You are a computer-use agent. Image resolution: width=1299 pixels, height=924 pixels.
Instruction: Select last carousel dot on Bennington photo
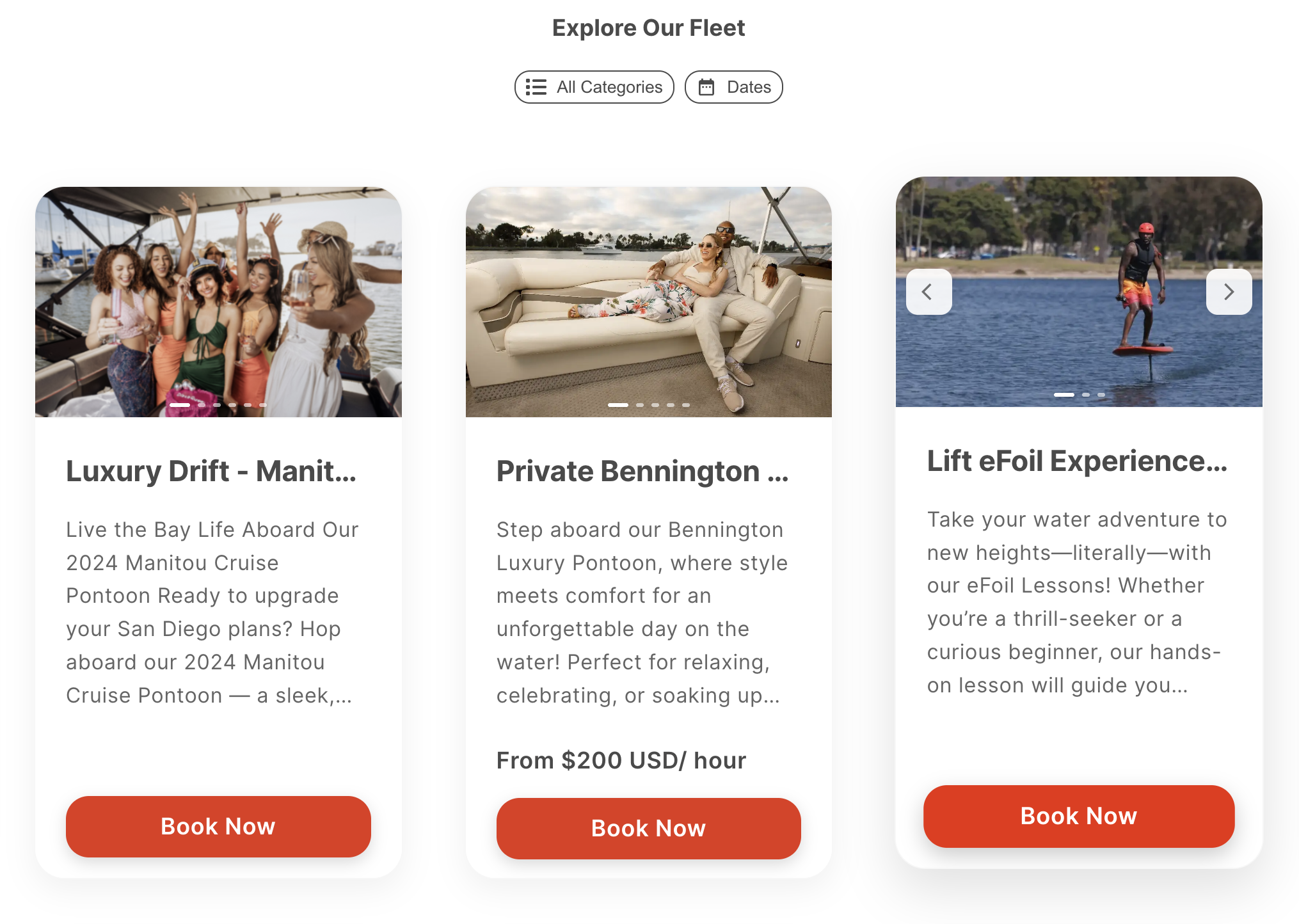click(x=685, y=405)
